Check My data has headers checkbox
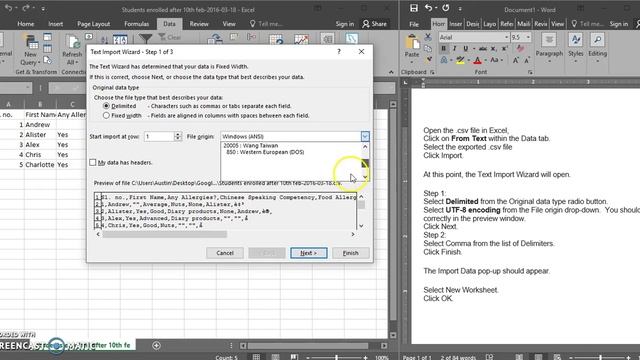This screenshot has width=640, height=360. pos(93,162)
